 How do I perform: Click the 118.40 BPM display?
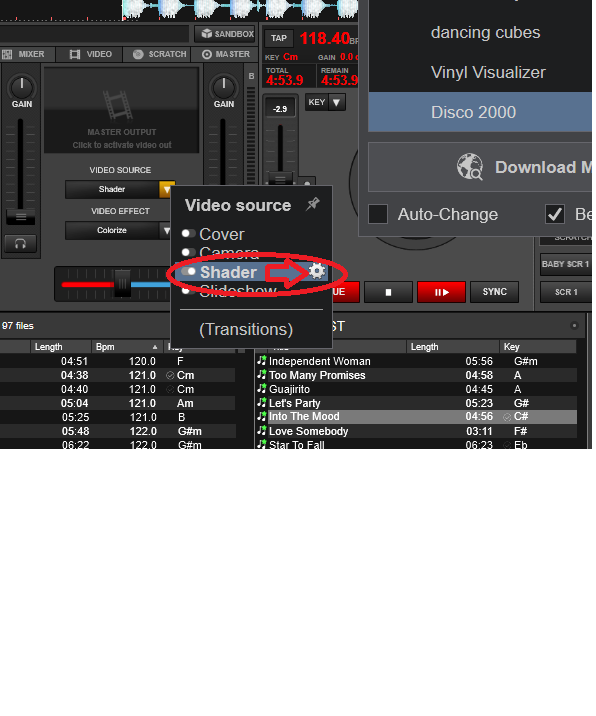click(325, 38)
